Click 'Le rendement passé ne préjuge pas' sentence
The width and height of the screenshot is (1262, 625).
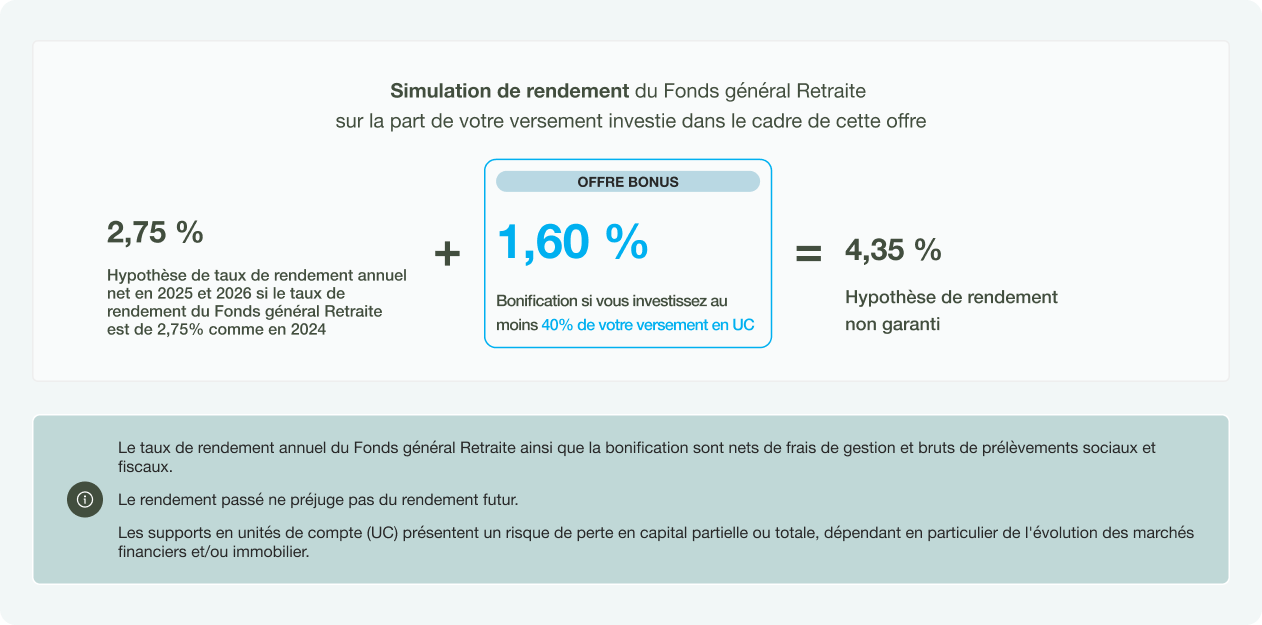click(x=318, y=499)
